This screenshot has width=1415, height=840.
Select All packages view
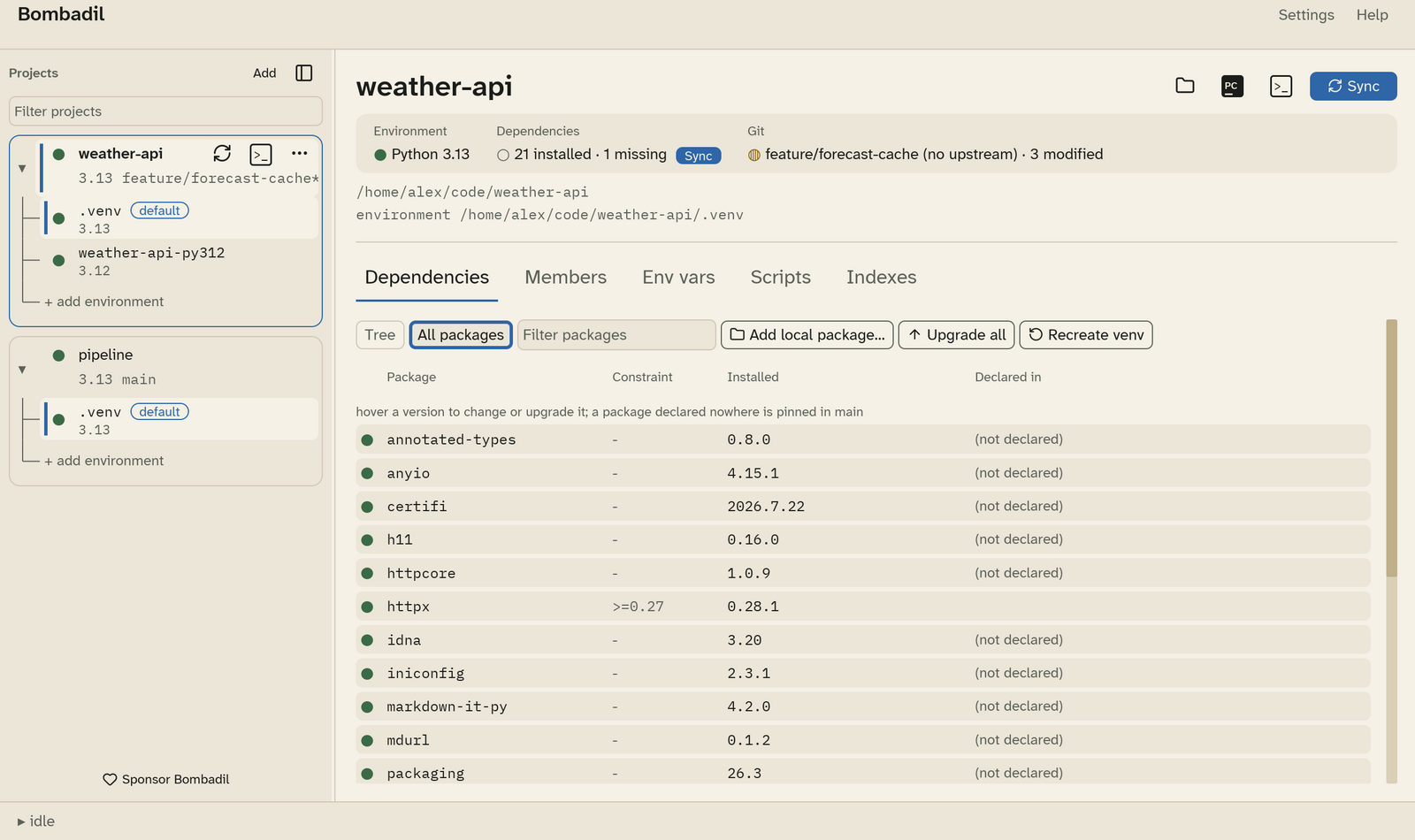[x=461, y=334]
